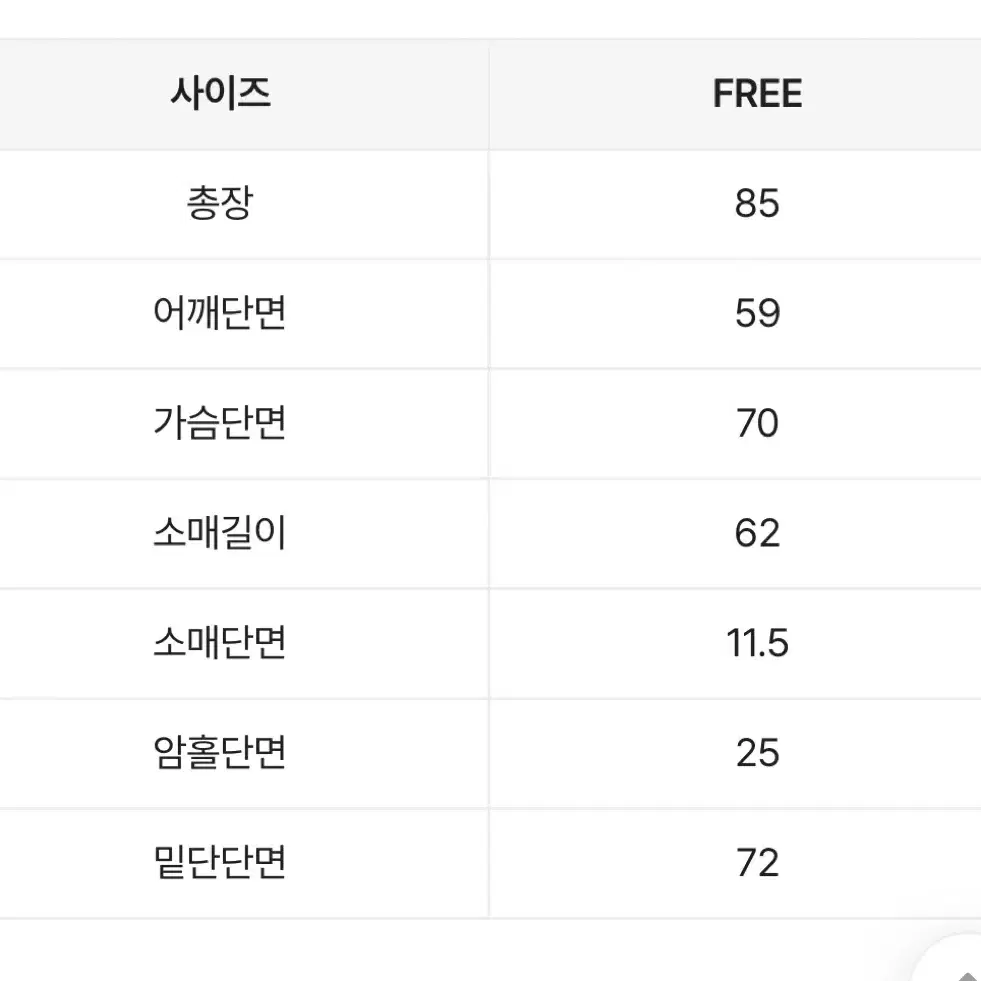Viewport: 981px width, 981px height.
Task: Select the 소매단면 row label
Action: pyautogui.click(x=220, y=643)
